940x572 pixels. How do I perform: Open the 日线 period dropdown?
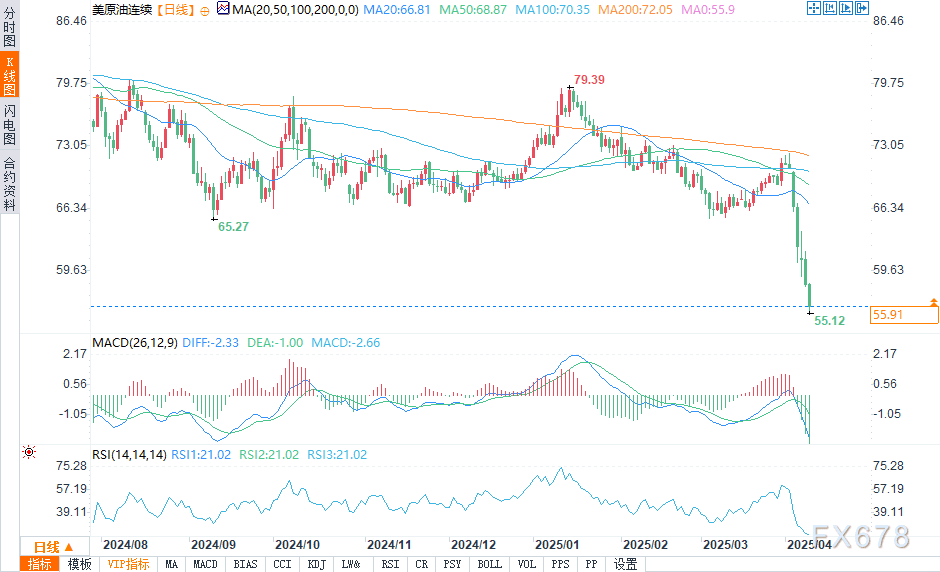pyautogui.click(x=54, y=547)
